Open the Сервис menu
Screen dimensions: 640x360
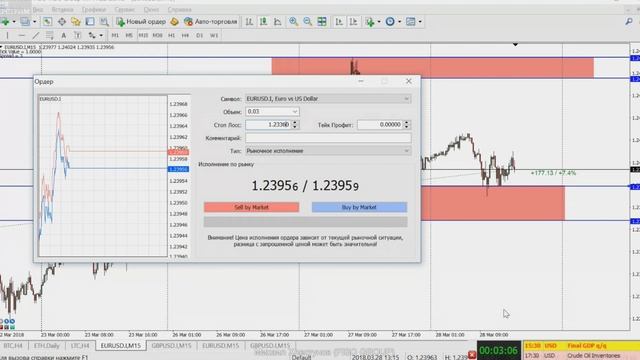pos(124,9)
